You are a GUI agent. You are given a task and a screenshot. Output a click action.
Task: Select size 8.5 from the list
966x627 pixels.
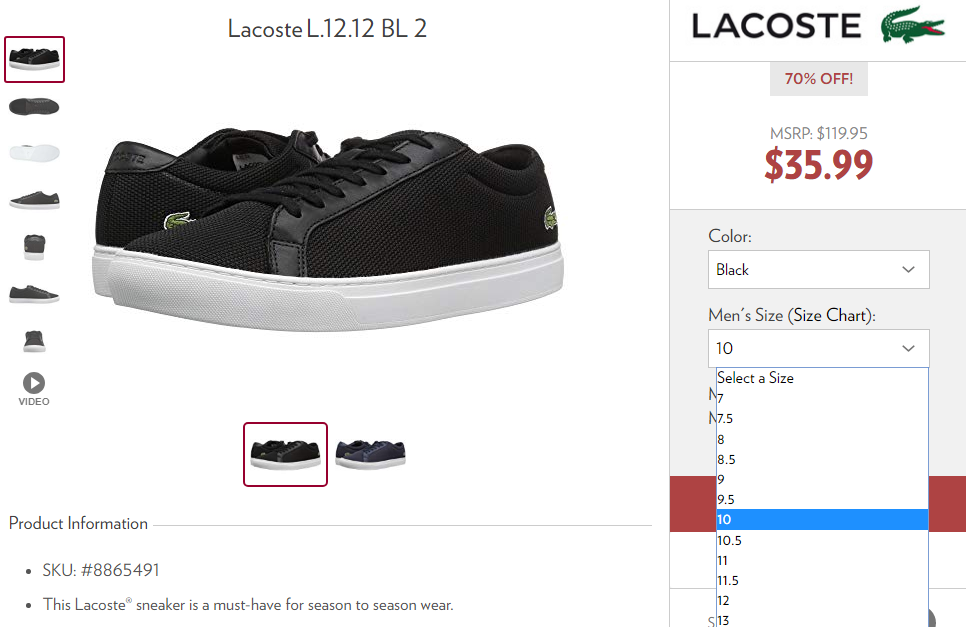[822, 459]
